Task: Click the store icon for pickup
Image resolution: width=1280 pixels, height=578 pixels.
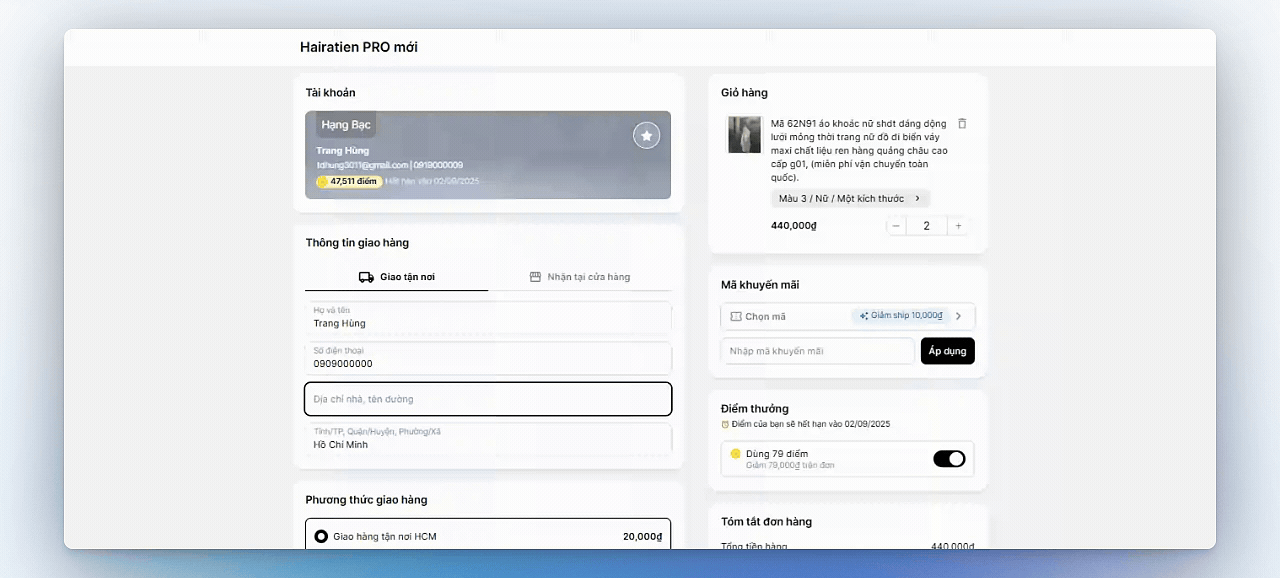Action: (x=535, y=277)
